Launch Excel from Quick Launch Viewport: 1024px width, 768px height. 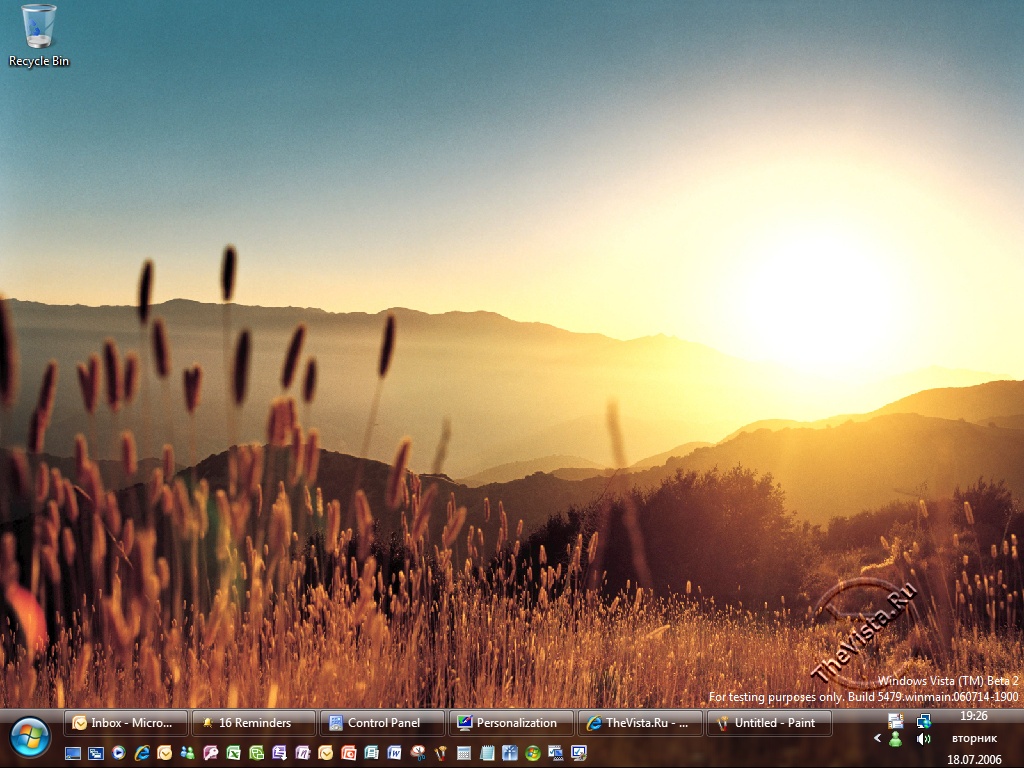(x=234, y=753)
